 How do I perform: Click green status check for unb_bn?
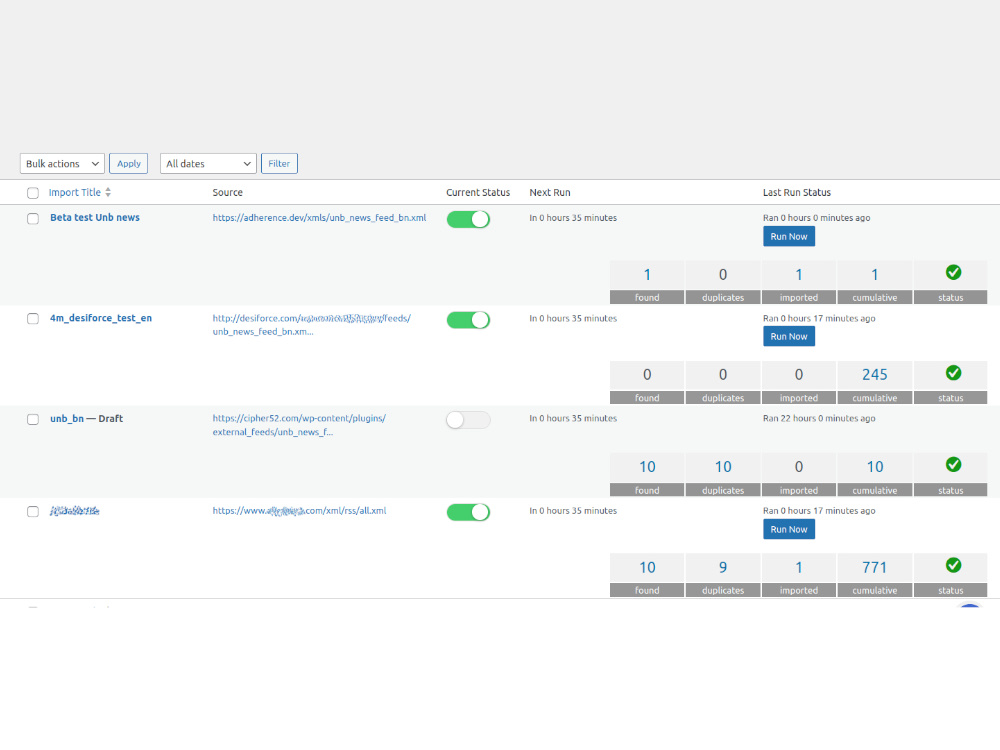pos(953,464)
